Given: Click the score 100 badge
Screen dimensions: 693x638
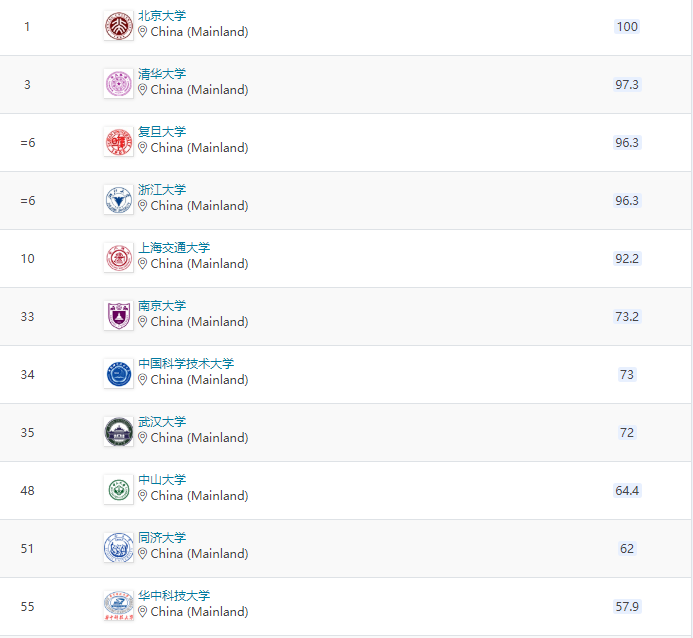Looking at the screenshot, I should (x=627, y=27).
